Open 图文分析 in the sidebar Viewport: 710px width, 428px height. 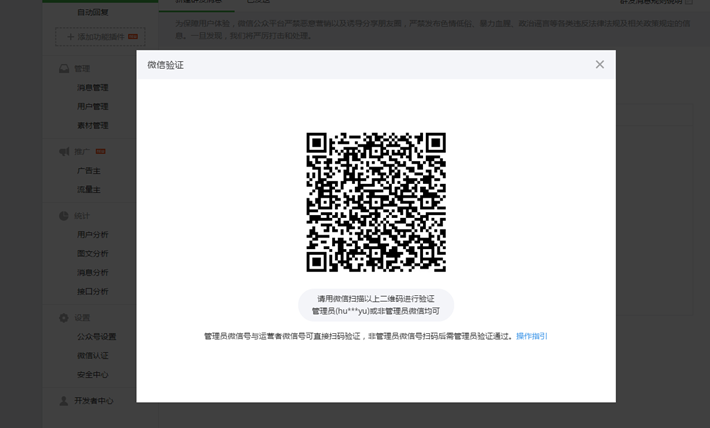point(93,254)
